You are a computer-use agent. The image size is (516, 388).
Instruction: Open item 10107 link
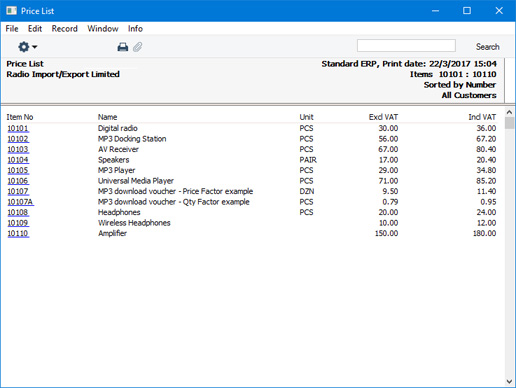click(x=18, y=191)
